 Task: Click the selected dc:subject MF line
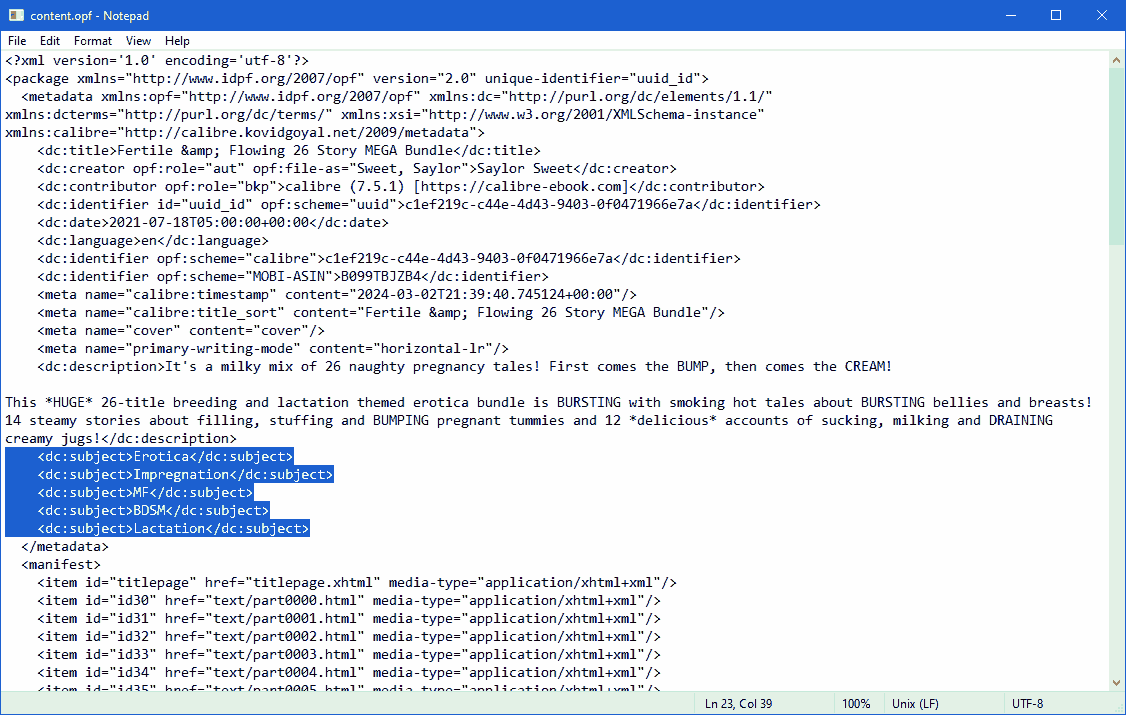(x=145, y=492)
